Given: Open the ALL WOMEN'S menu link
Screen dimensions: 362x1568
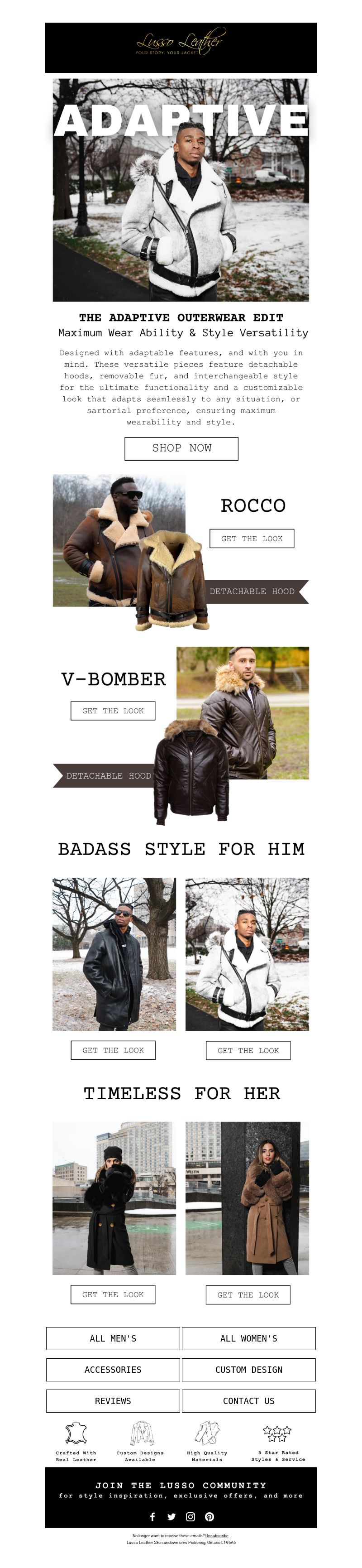Looking at the screenshot, I should tap(249, 1338).
